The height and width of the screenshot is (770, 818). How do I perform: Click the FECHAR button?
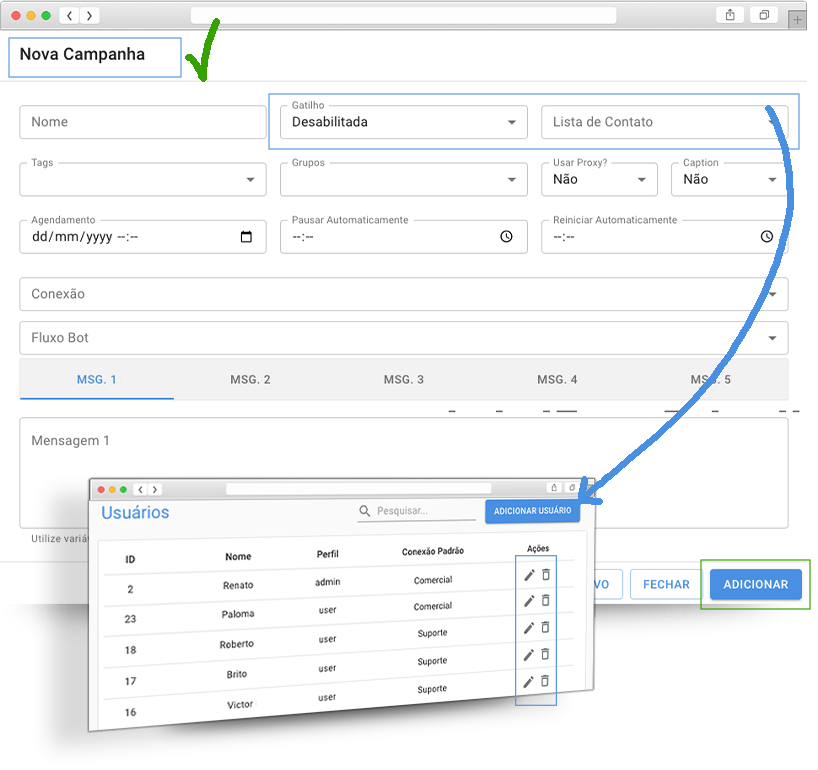(x=666, y=584)
